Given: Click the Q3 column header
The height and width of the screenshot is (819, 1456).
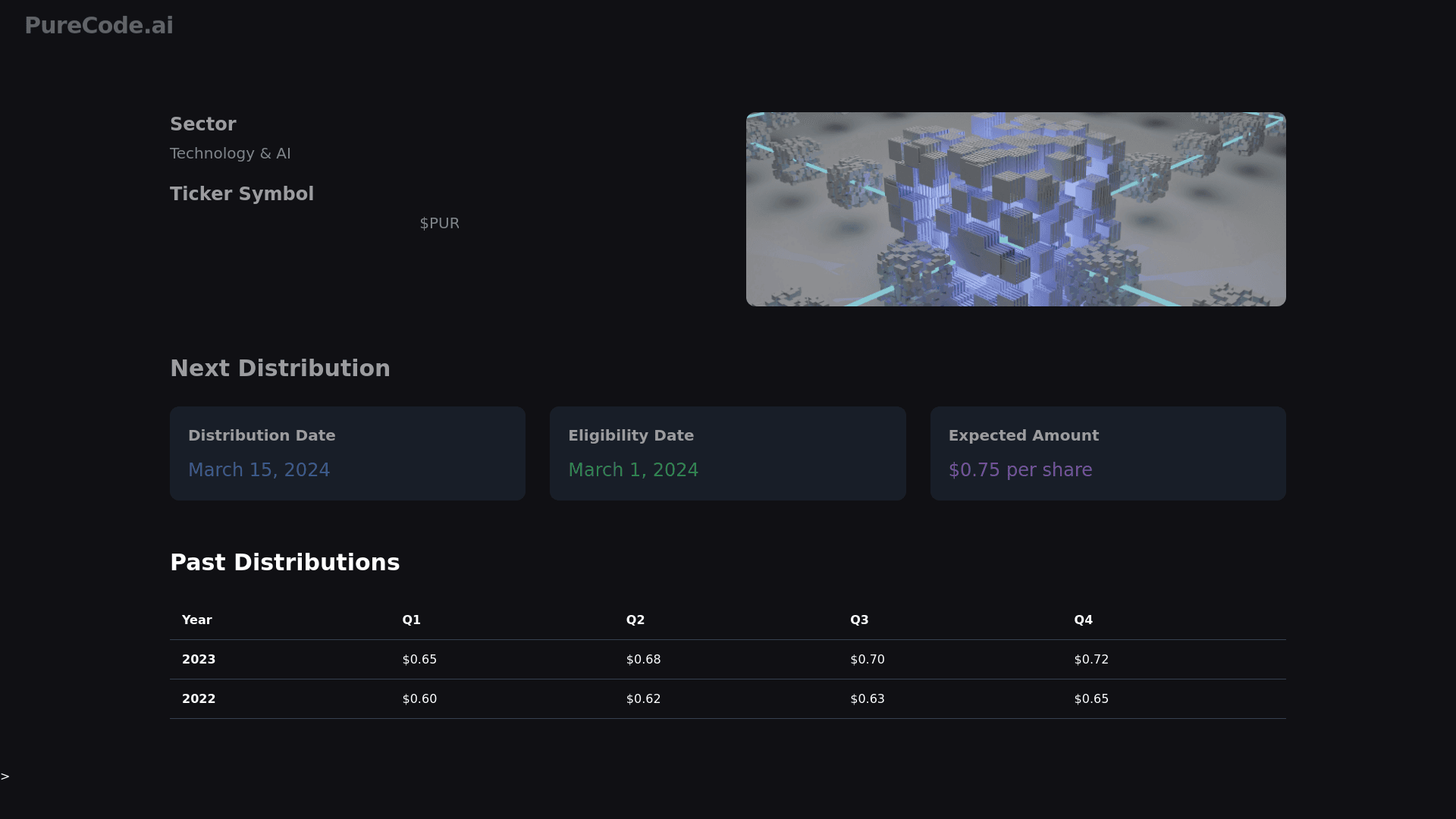Looking at the screenshot, I should (x=859, y=620).
